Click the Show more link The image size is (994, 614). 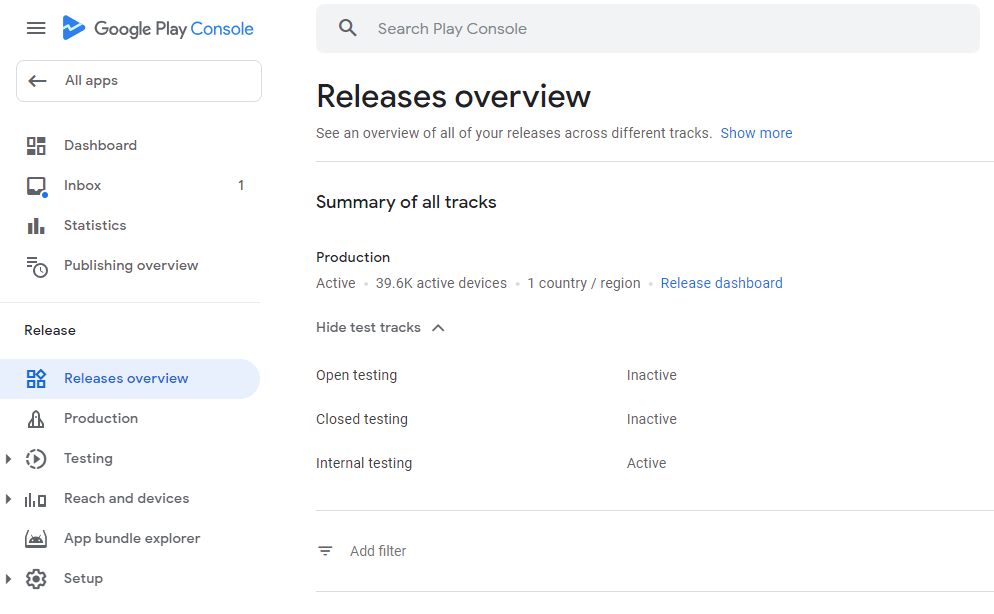pos(756,133)
